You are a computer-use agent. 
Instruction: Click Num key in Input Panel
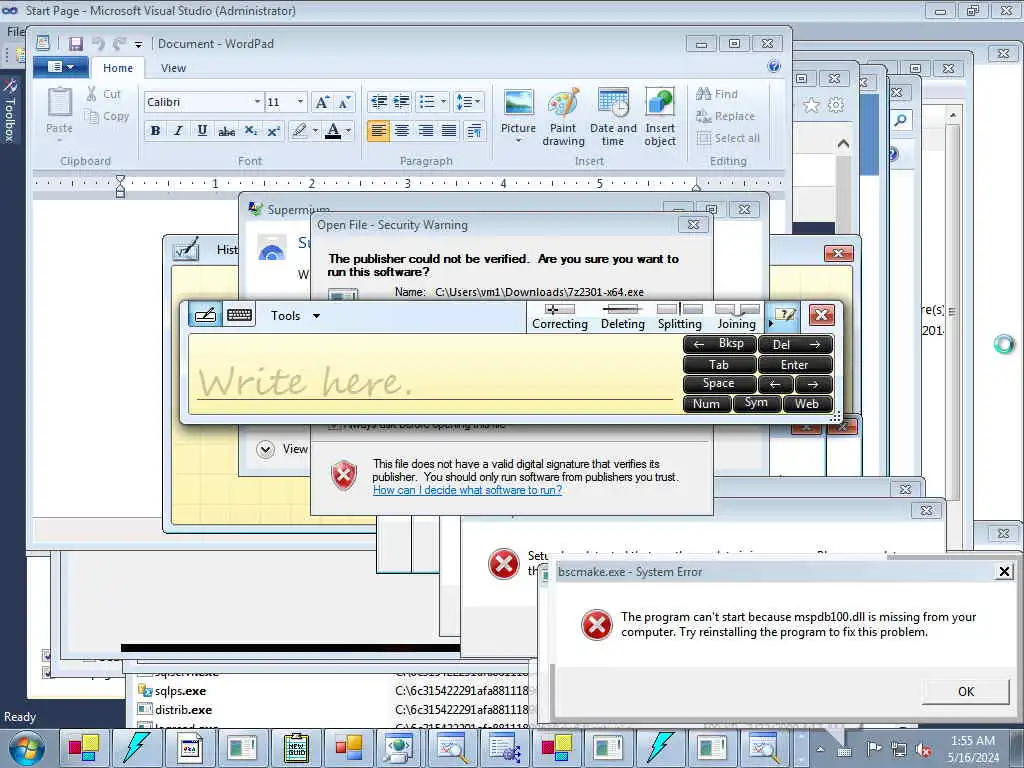click(706, 404)
